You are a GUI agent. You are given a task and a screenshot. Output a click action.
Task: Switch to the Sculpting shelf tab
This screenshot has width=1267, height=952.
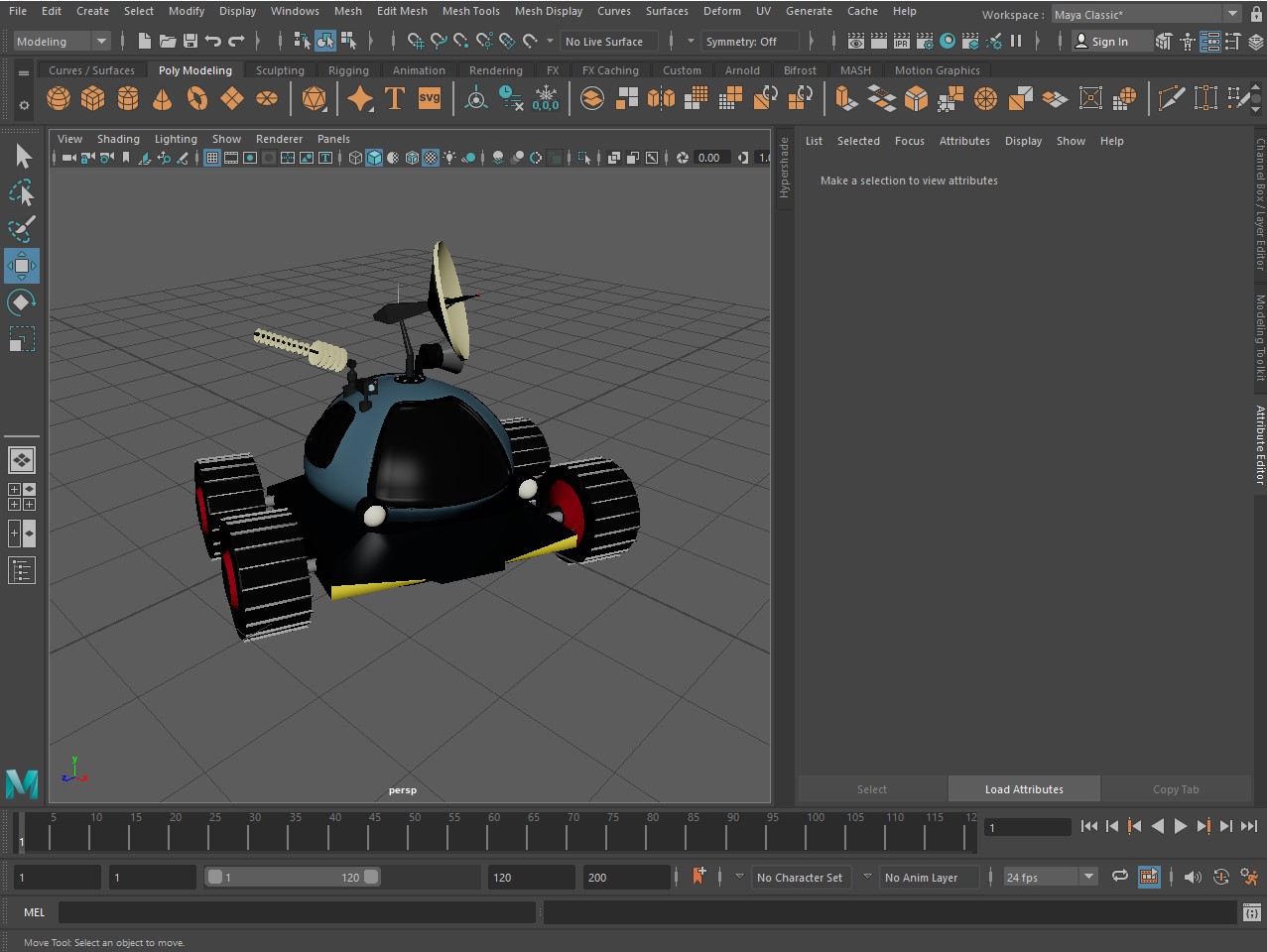[280, 70]
